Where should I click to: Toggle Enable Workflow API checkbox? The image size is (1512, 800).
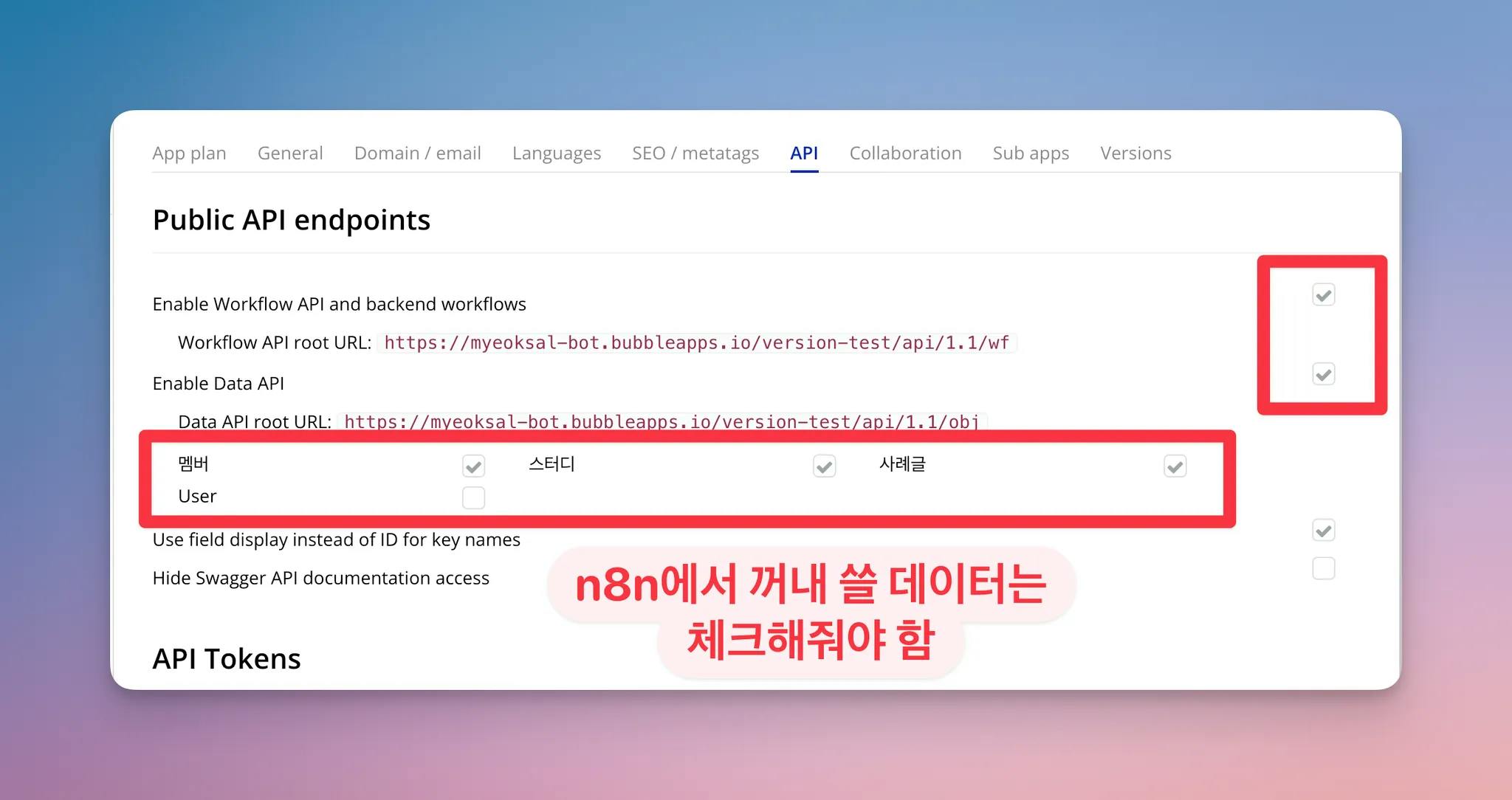coord(1323,295)
